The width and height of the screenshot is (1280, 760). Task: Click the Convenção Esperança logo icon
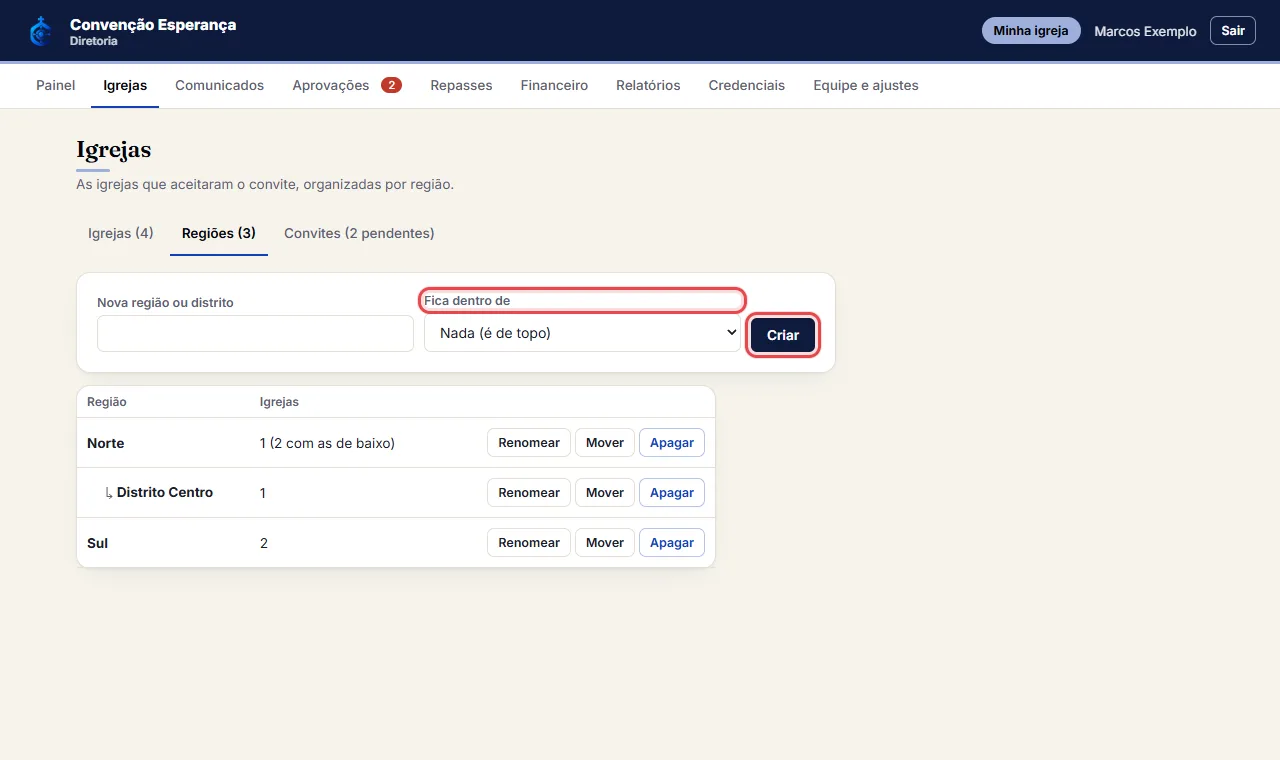point(40,31)
